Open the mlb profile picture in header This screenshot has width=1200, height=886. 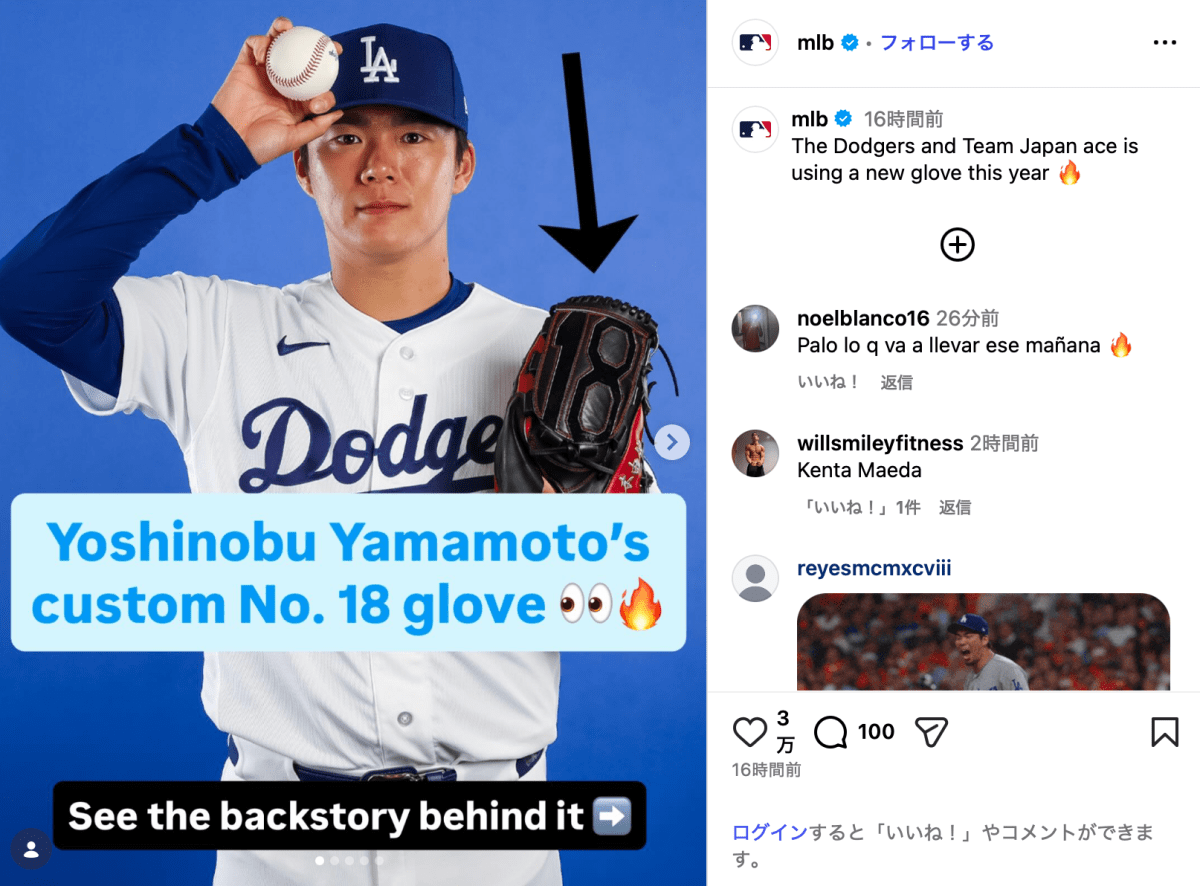coord(755,43)
